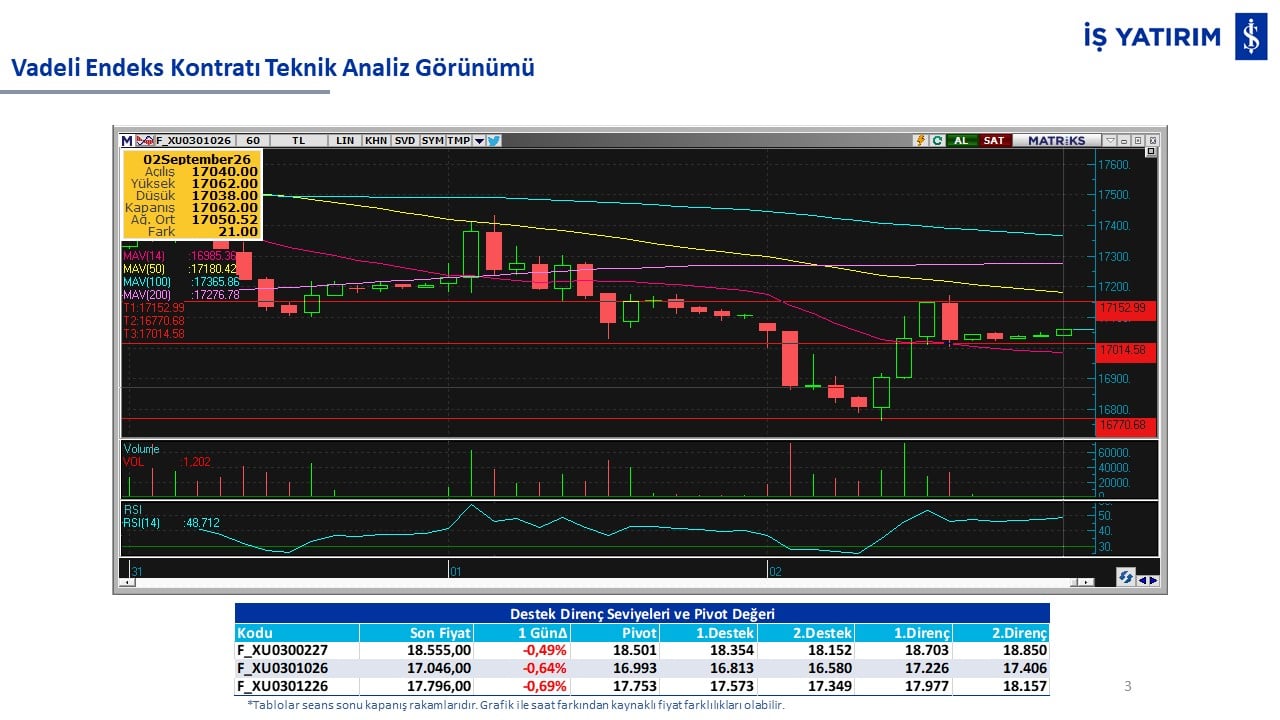Select the TMP toolbar item

tap(459, 141)
